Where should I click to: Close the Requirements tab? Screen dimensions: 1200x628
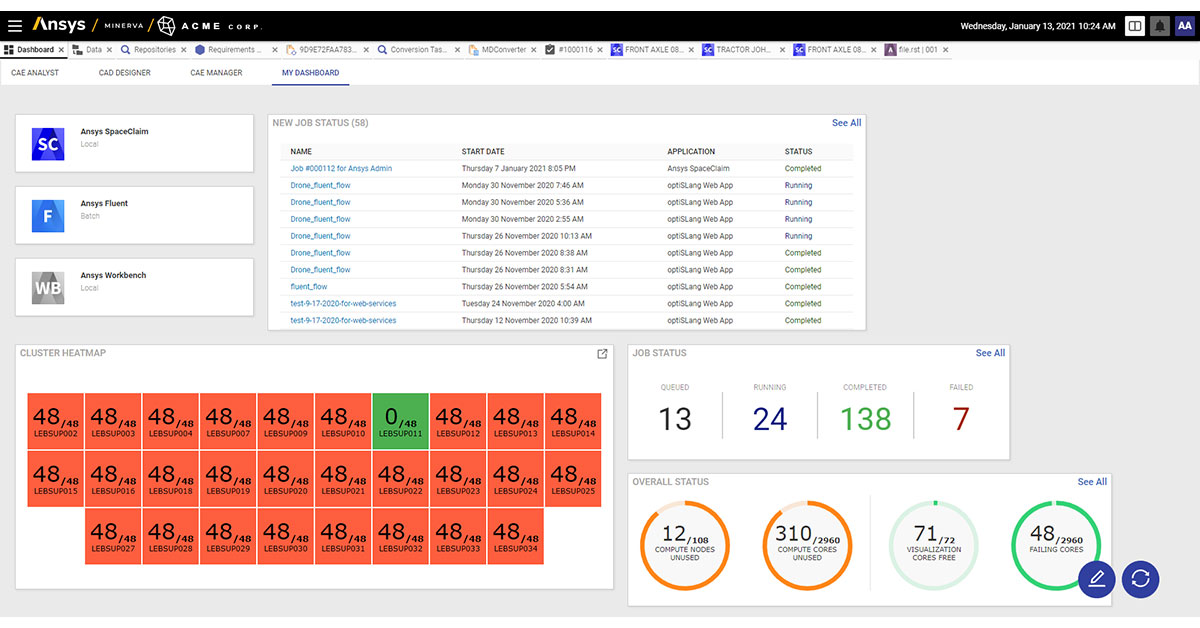point(274,50)
